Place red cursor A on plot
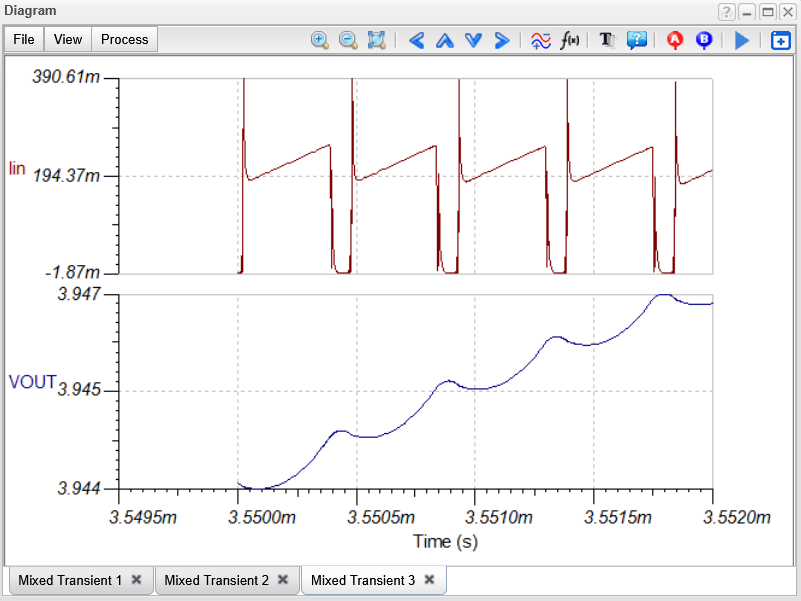The width and height of the screenshot is (801, 601). [675, 40]
